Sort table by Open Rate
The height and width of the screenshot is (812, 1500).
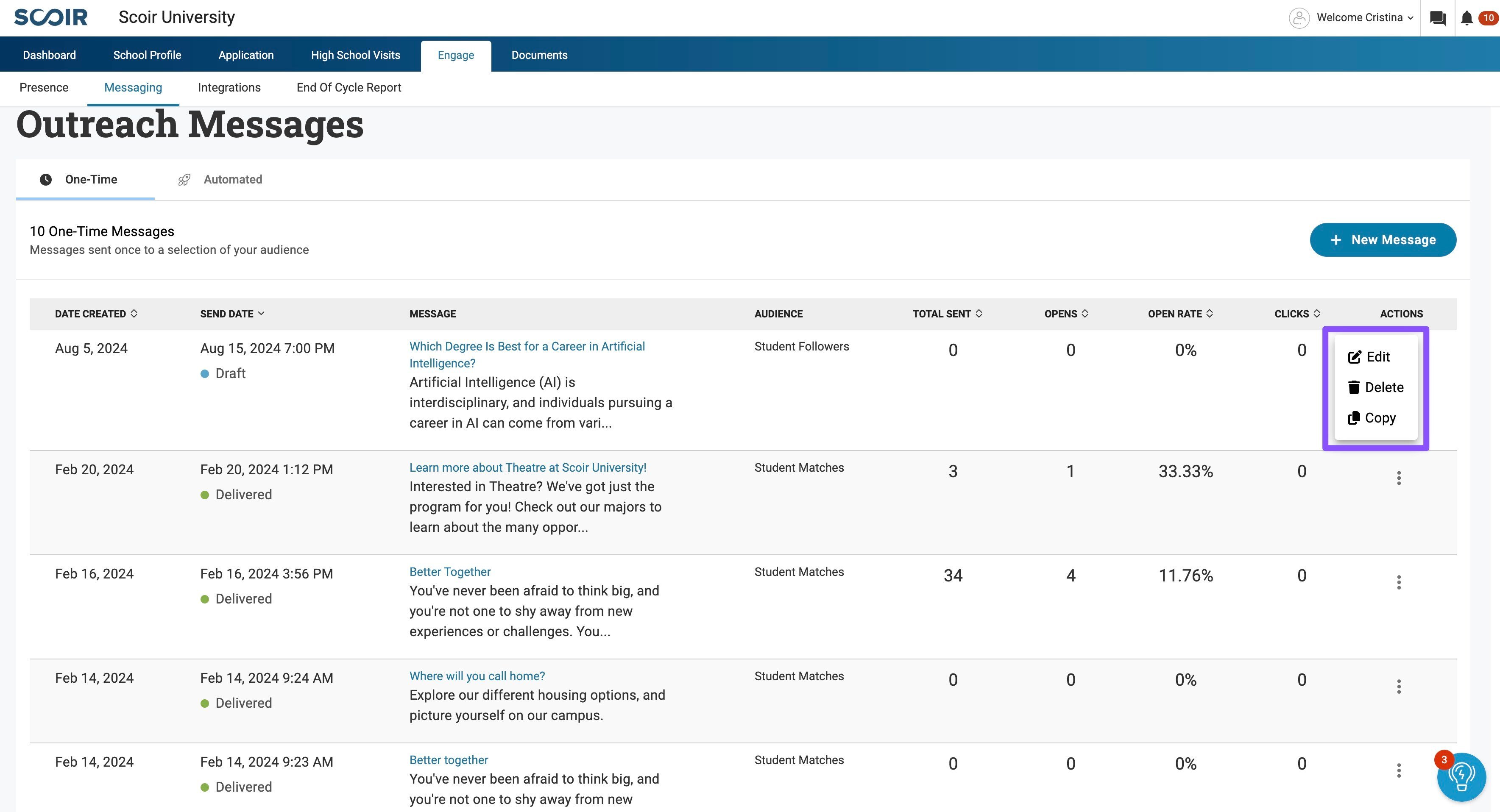pyautogui.click(x=1180, y=314)
